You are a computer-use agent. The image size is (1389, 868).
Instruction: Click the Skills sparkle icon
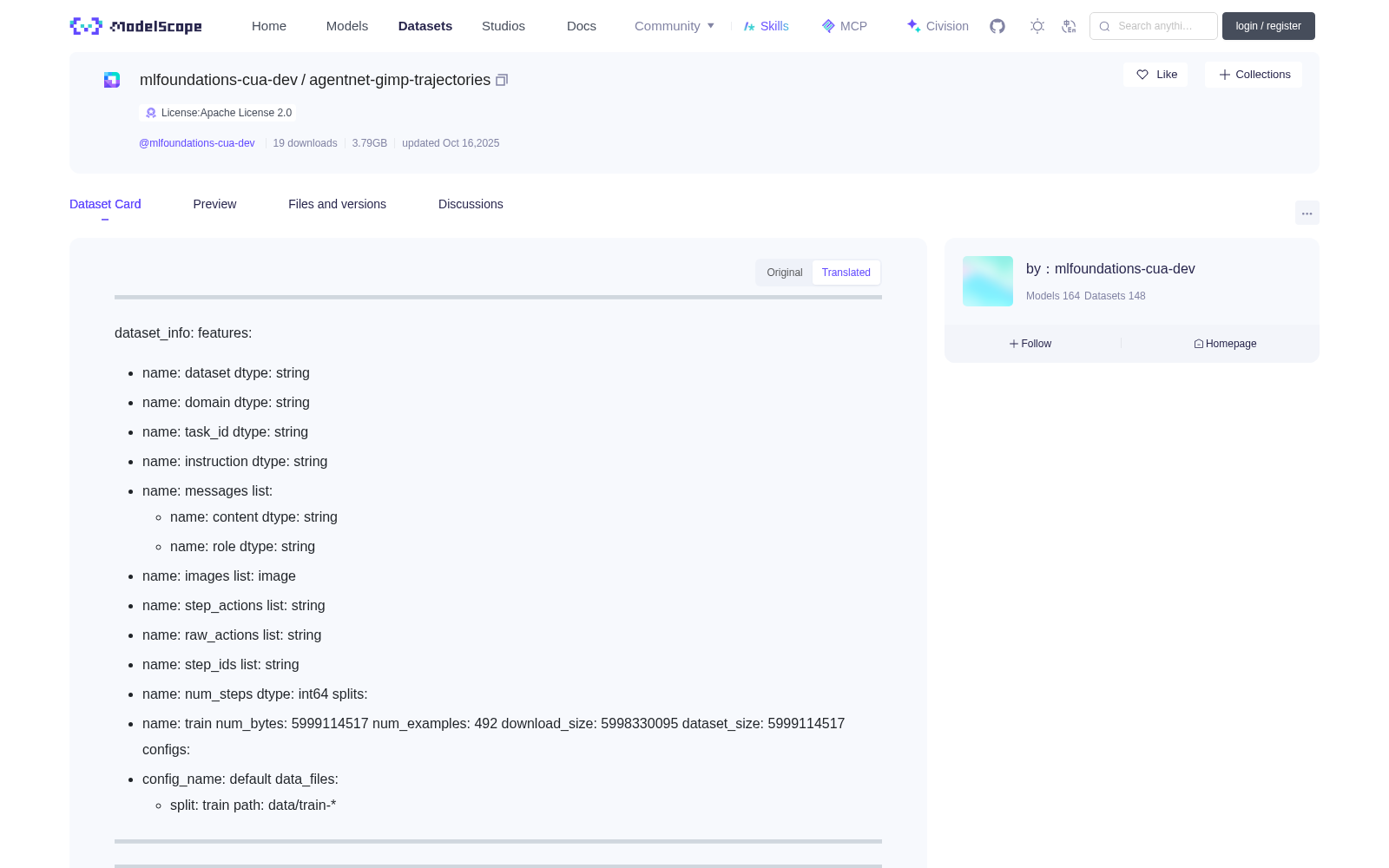point(749,26)
